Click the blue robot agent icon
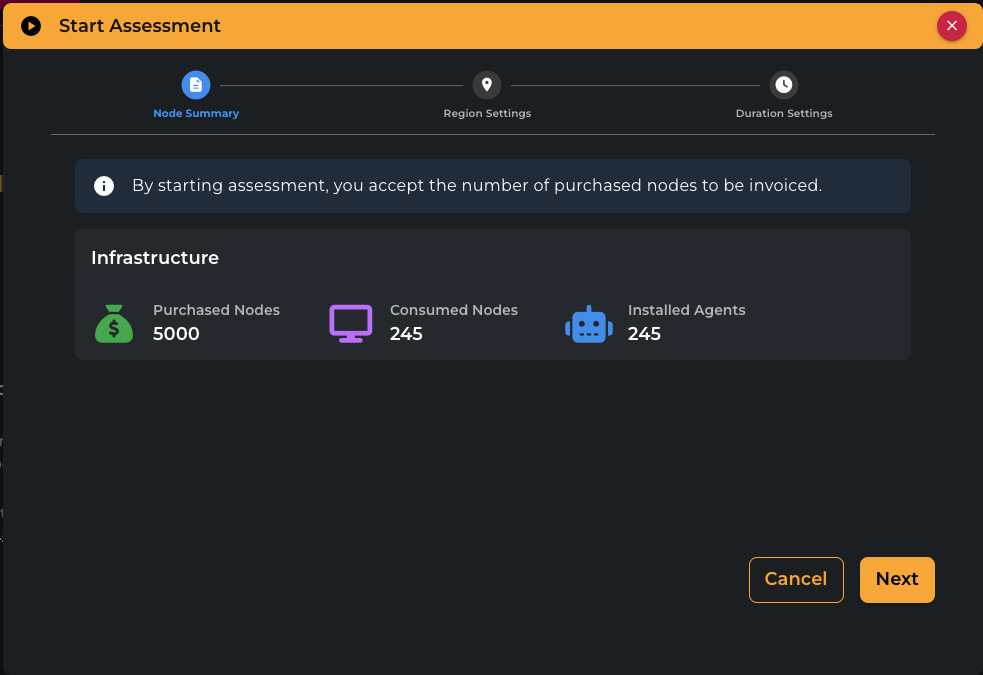 pos(588,325)
